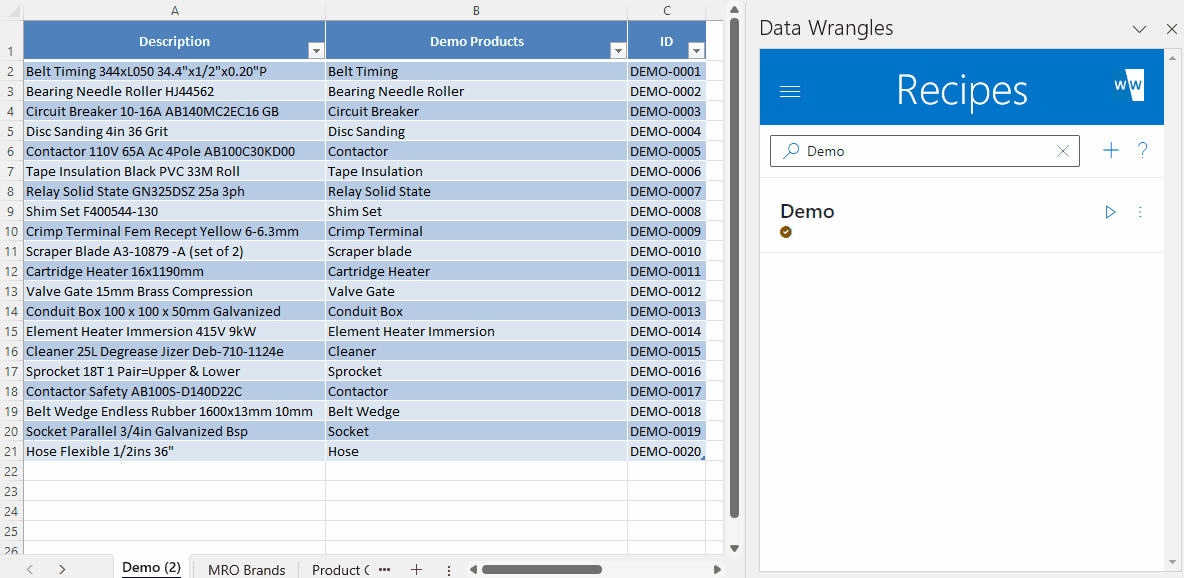Collapse the Data Wrangles pane options chevron

1139,29
